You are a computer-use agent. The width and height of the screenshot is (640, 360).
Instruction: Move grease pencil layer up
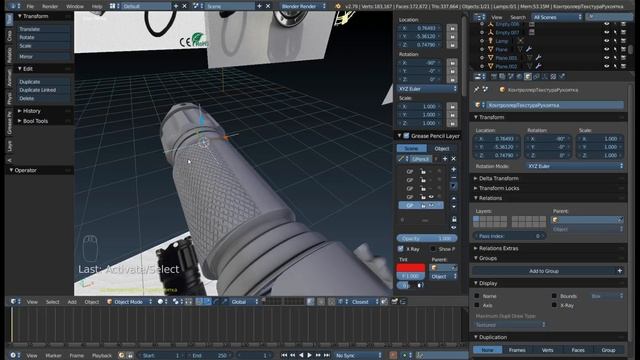pos(453,198)
